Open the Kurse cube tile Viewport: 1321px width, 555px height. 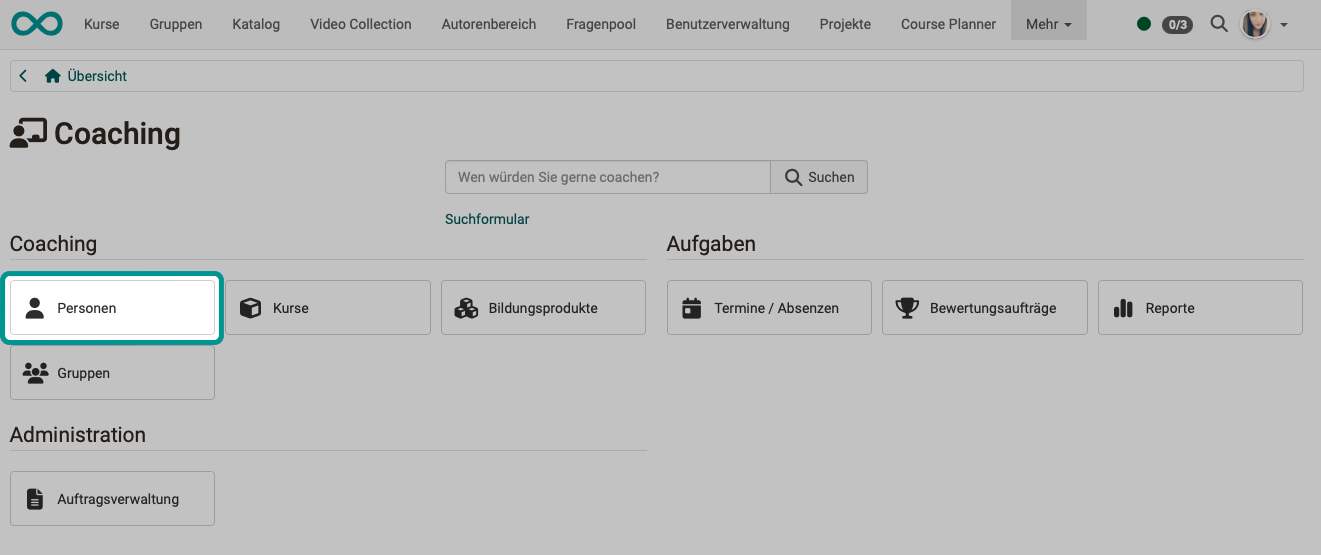click(327, 308)
